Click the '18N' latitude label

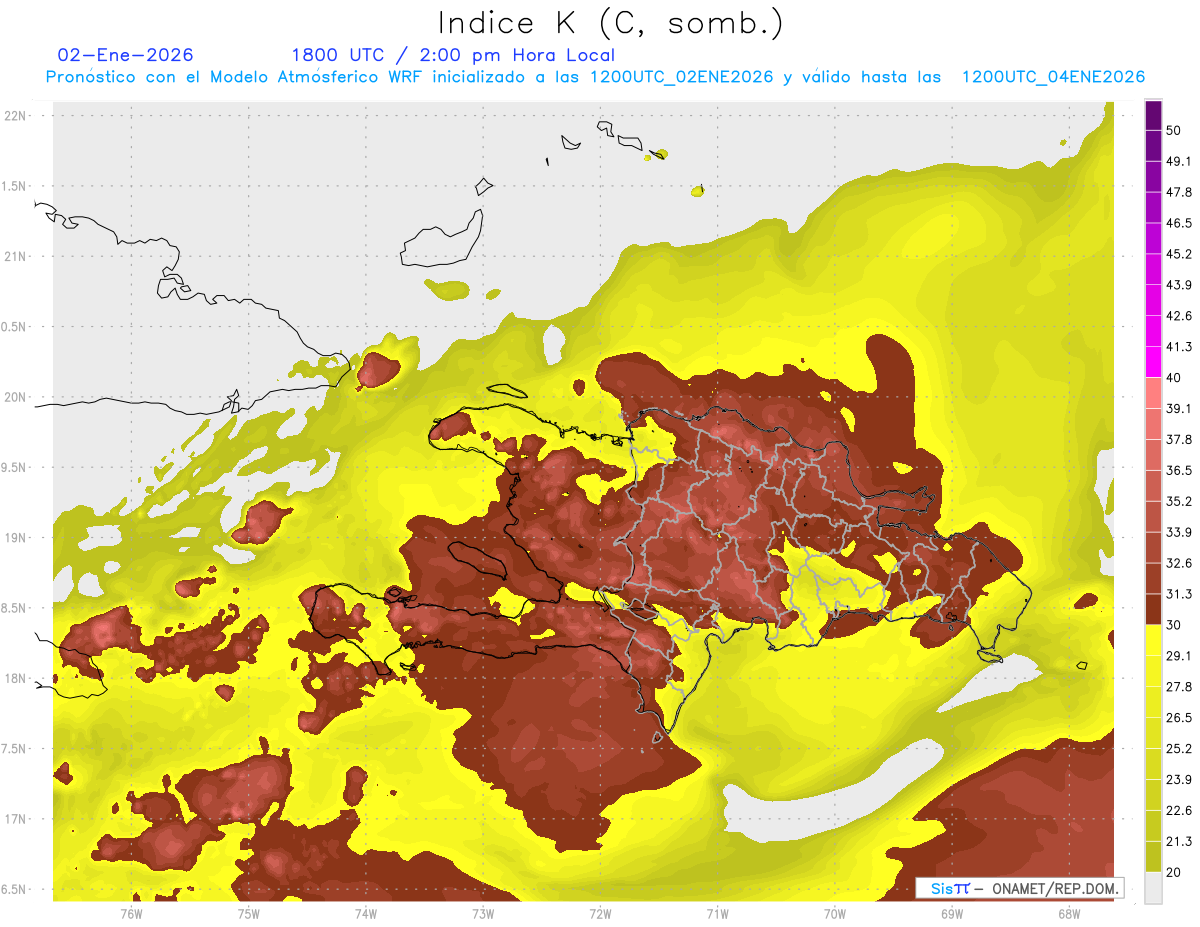(x=15, y=679)
